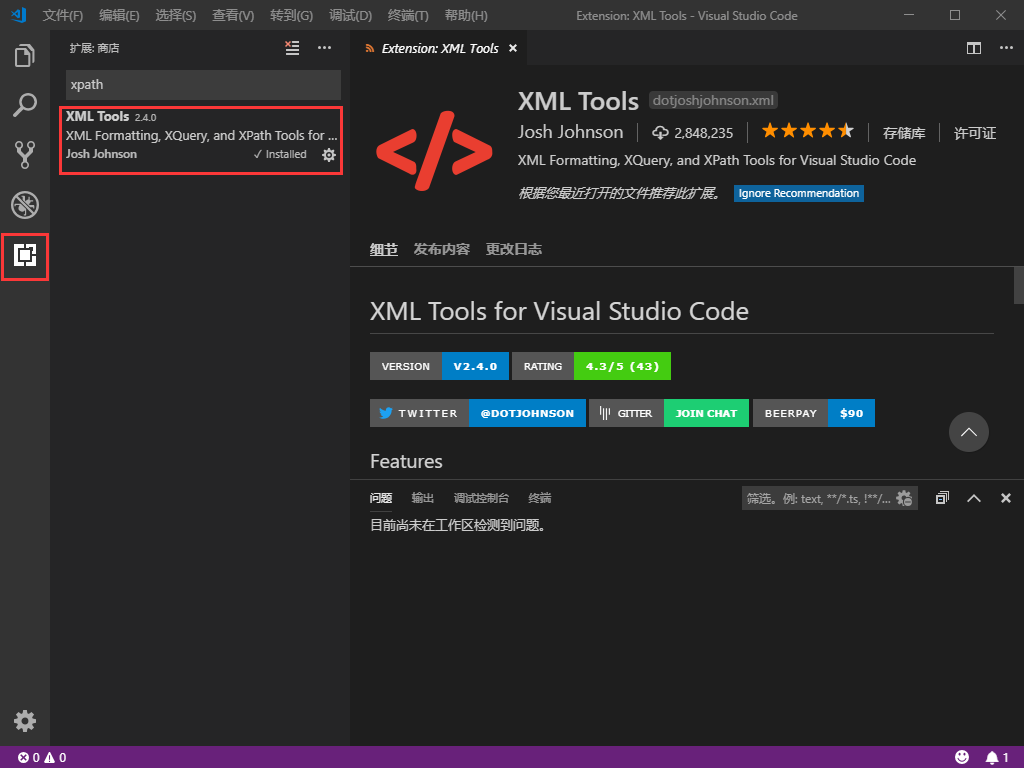This screenshot has width=1024, height=768.
Task: Click the large XML Tools logo image
Action: click(x=434, y=151)
